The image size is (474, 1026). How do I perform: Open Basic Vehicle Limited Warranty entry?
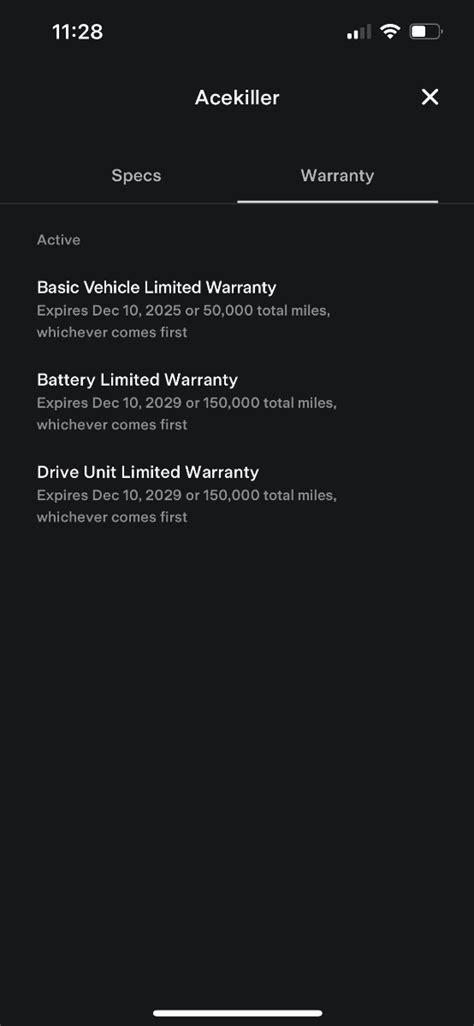pos(183,310)
